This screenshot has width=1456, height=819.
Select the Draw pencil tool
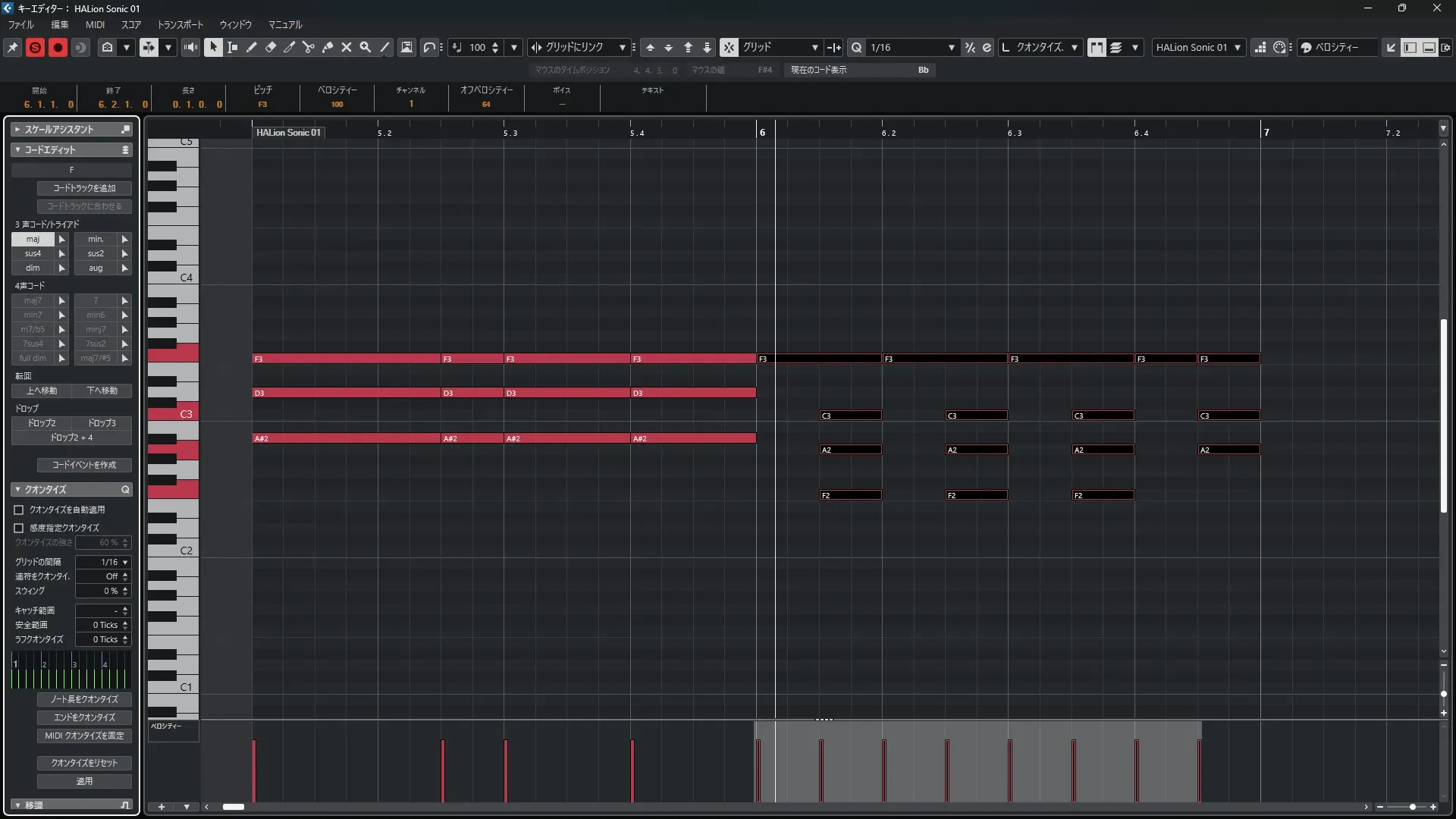pos(252,47)
